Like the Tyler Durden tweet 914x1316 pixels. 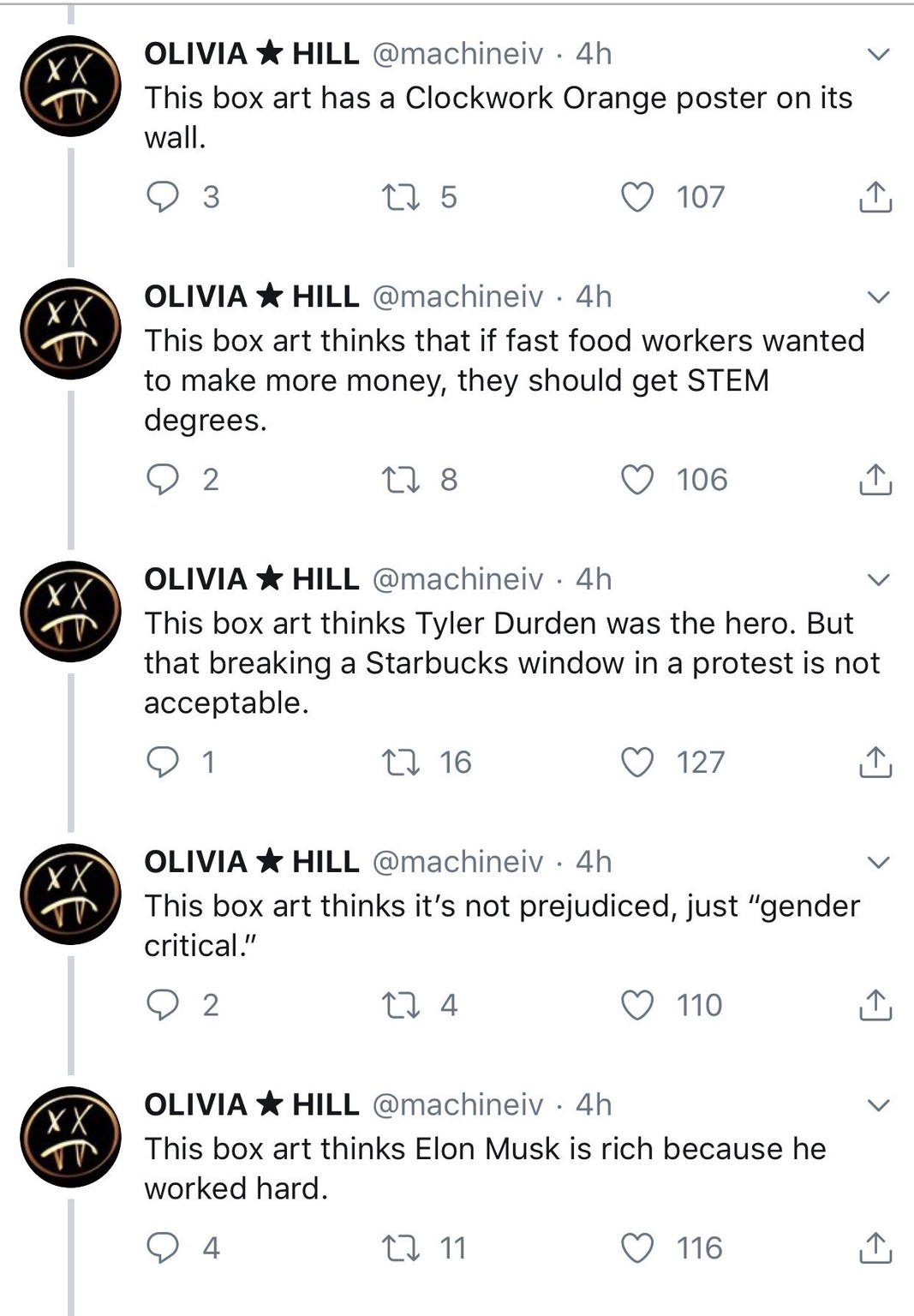(x=637, y=763)
